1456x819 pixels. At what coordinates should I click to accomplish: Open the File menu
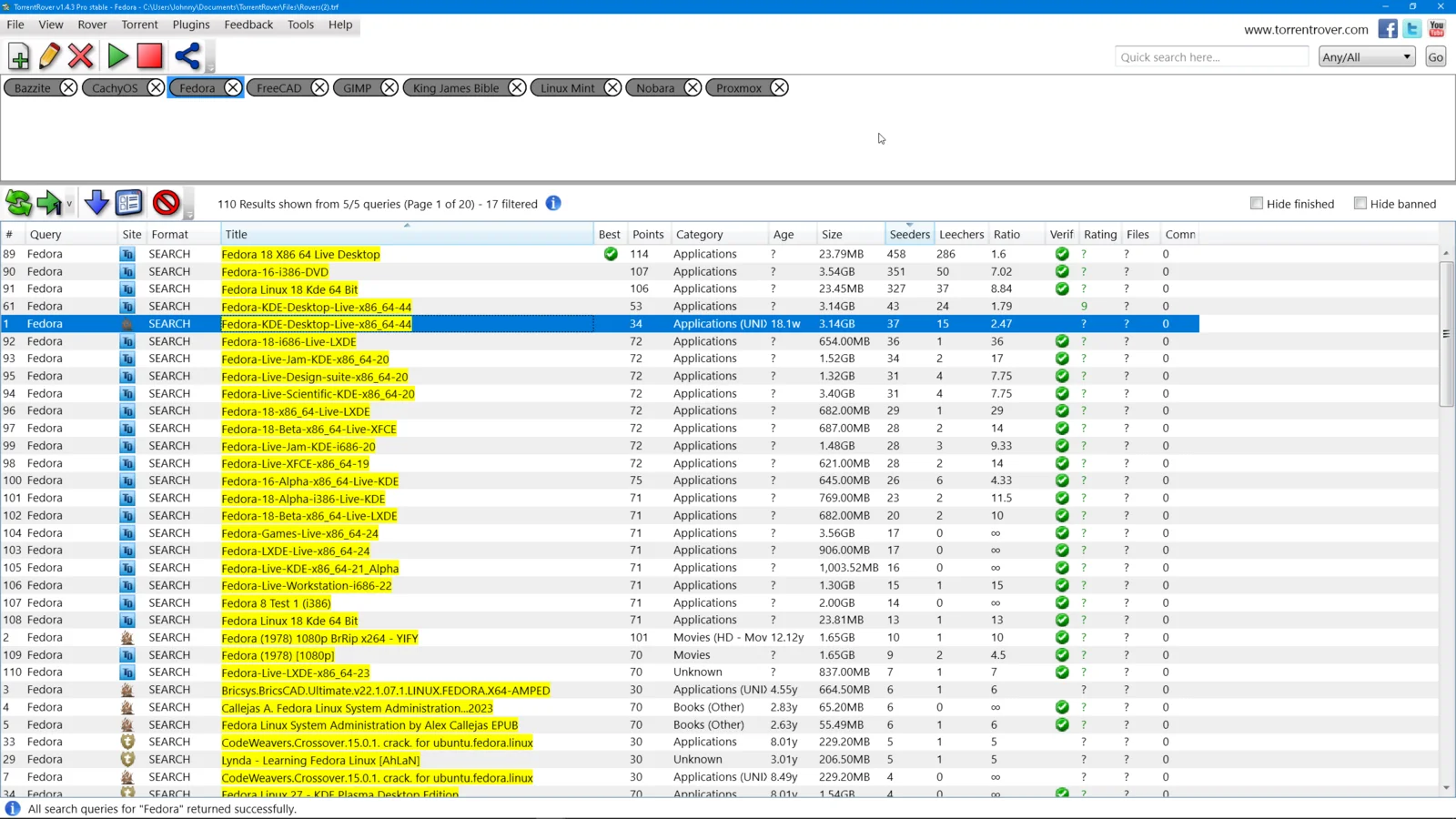[x=15, y=25]
